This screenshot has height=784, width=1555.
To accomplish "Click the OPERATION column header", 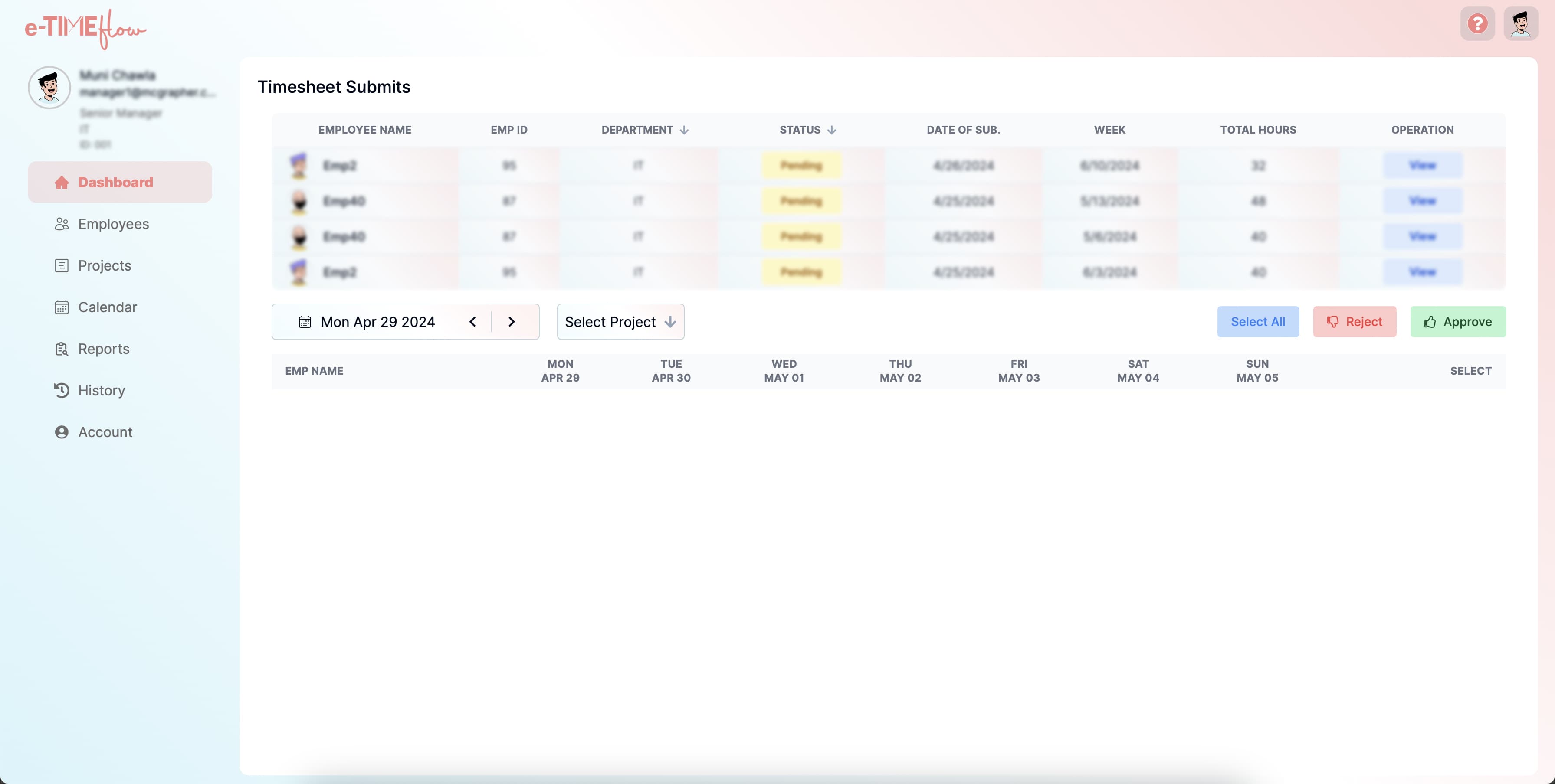I will [x=1422, y=130].
